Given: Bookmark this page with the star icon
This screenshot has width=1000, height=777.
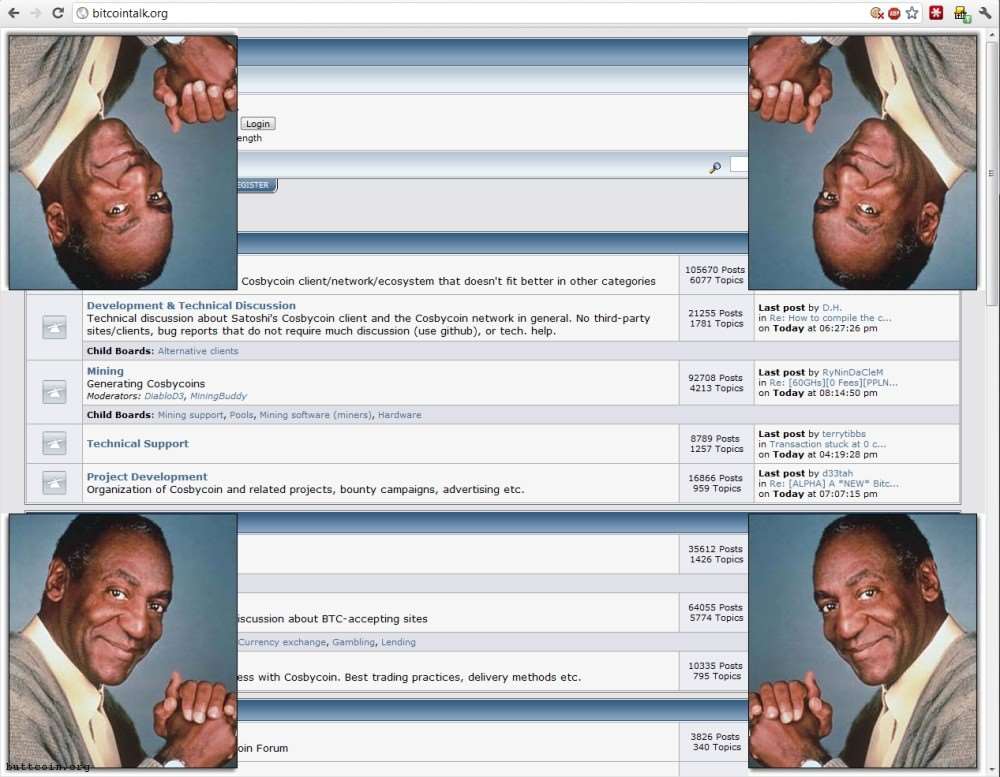Looking at the screenshot, I should (x=912, y=13).
